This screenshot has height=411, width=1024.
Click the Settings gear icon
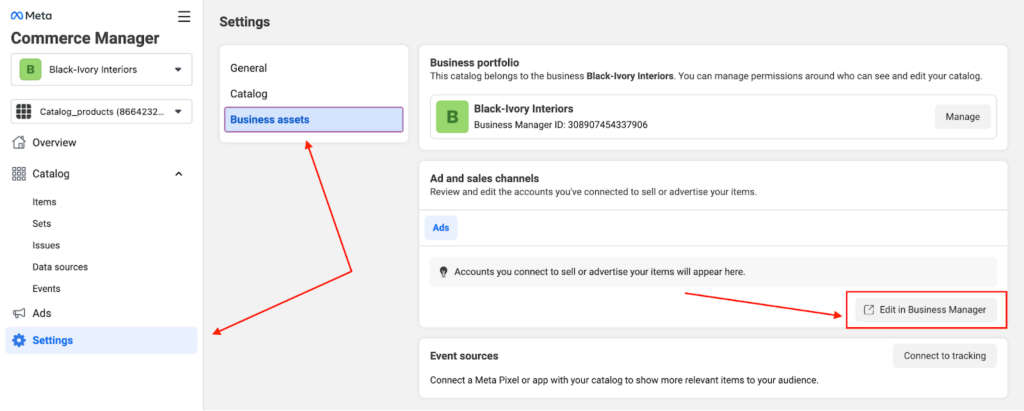(19, 340)
